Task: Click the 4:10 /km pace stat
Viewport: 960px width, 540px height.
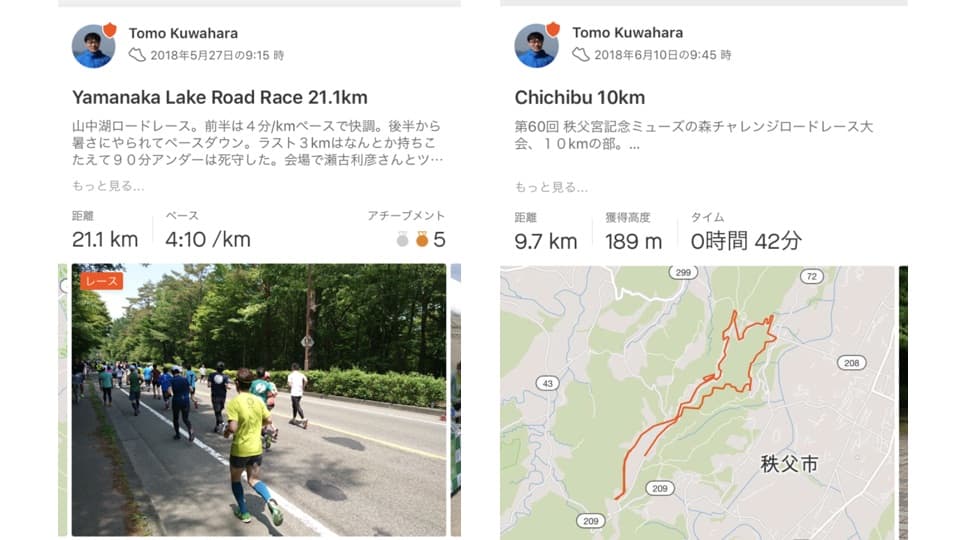Action: click(208, 239)
